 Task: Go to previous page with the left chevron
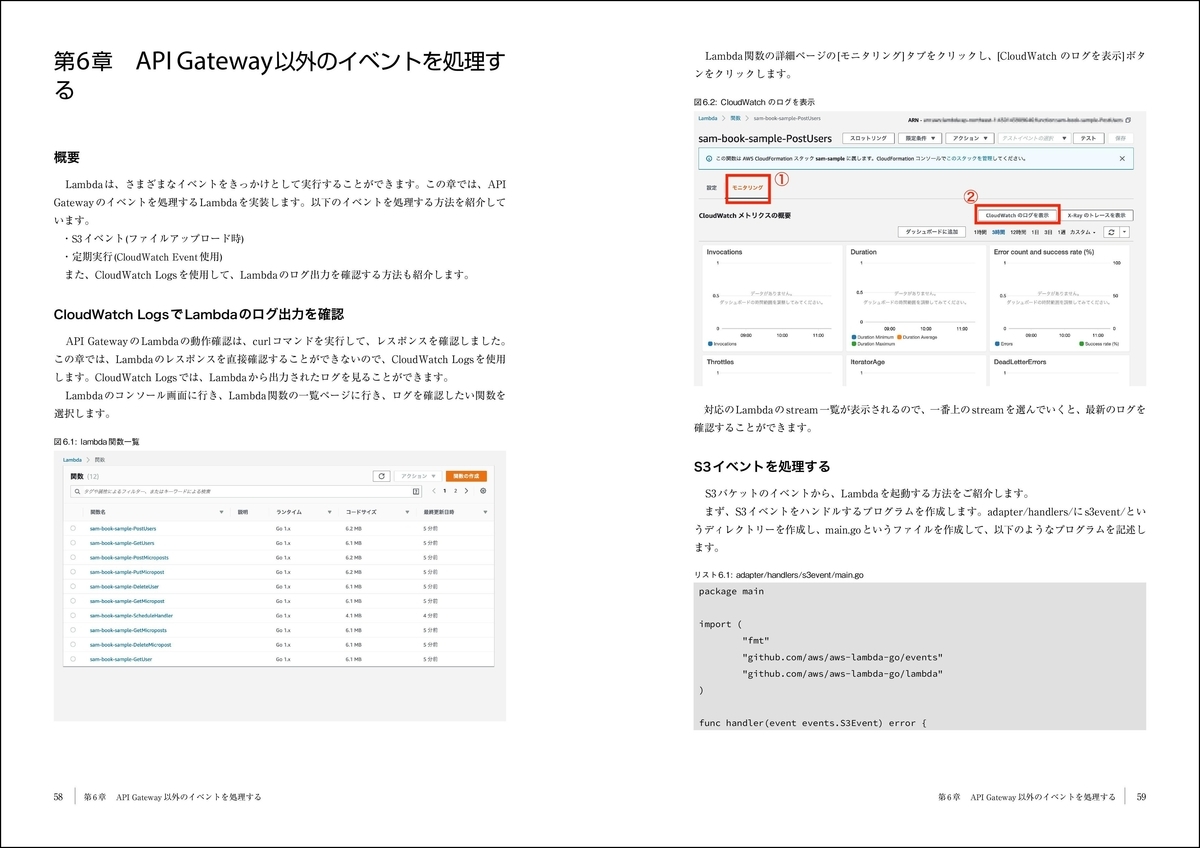point(432,491)
